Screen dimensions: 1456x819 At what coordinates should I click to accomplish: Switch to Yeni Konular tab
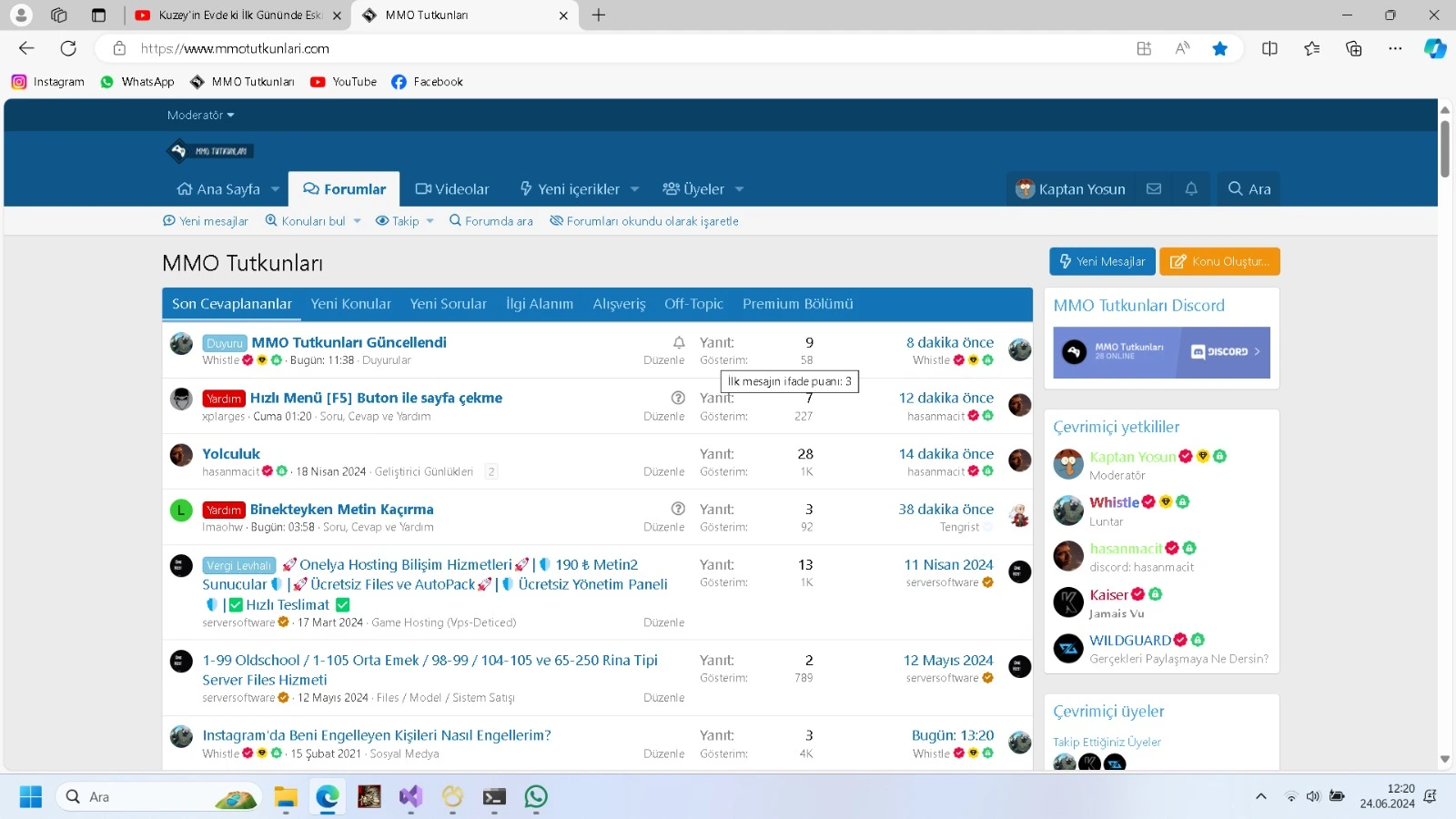click(350, 304)
